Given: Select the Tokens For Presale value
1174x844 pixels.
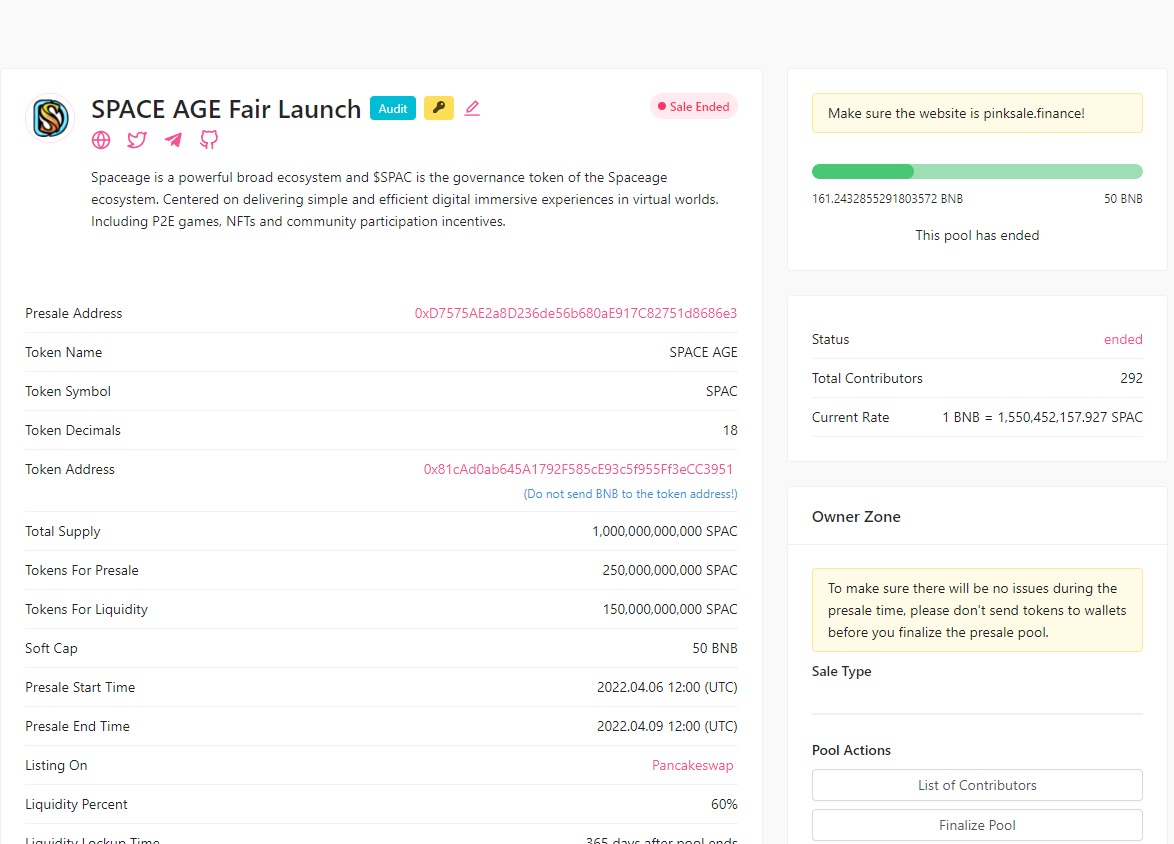Looking at the screenshot, I should pyautogui.click(x=670, y=570).
